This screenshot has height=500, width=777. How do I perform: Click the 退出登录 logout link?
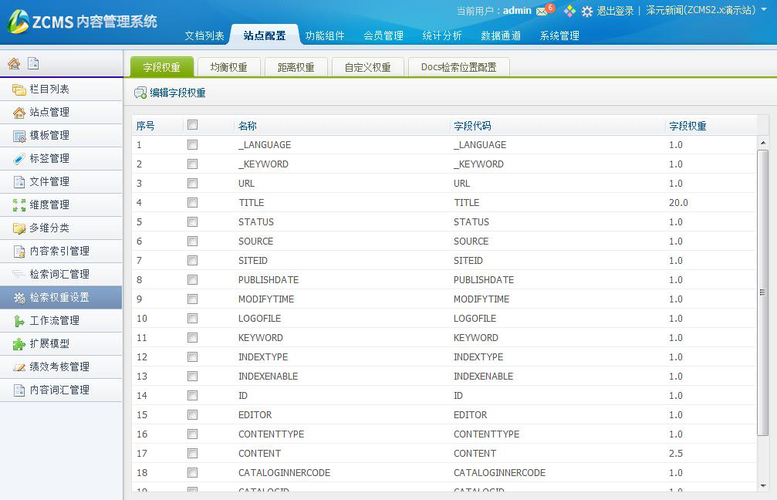615,11
